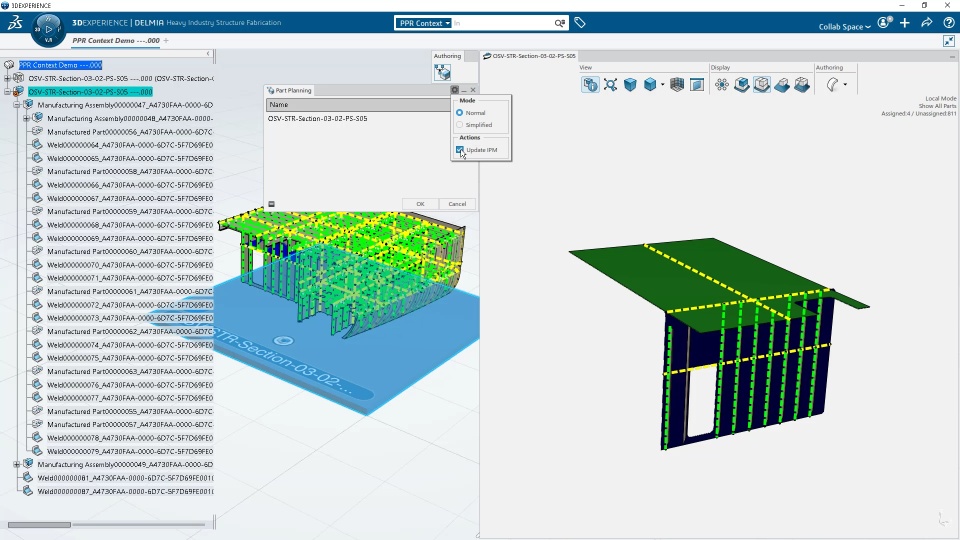The width and height of the screenshot is (960, 540).
Task: Click the expand panel icon at top right
Action: [x=949, y=41]
